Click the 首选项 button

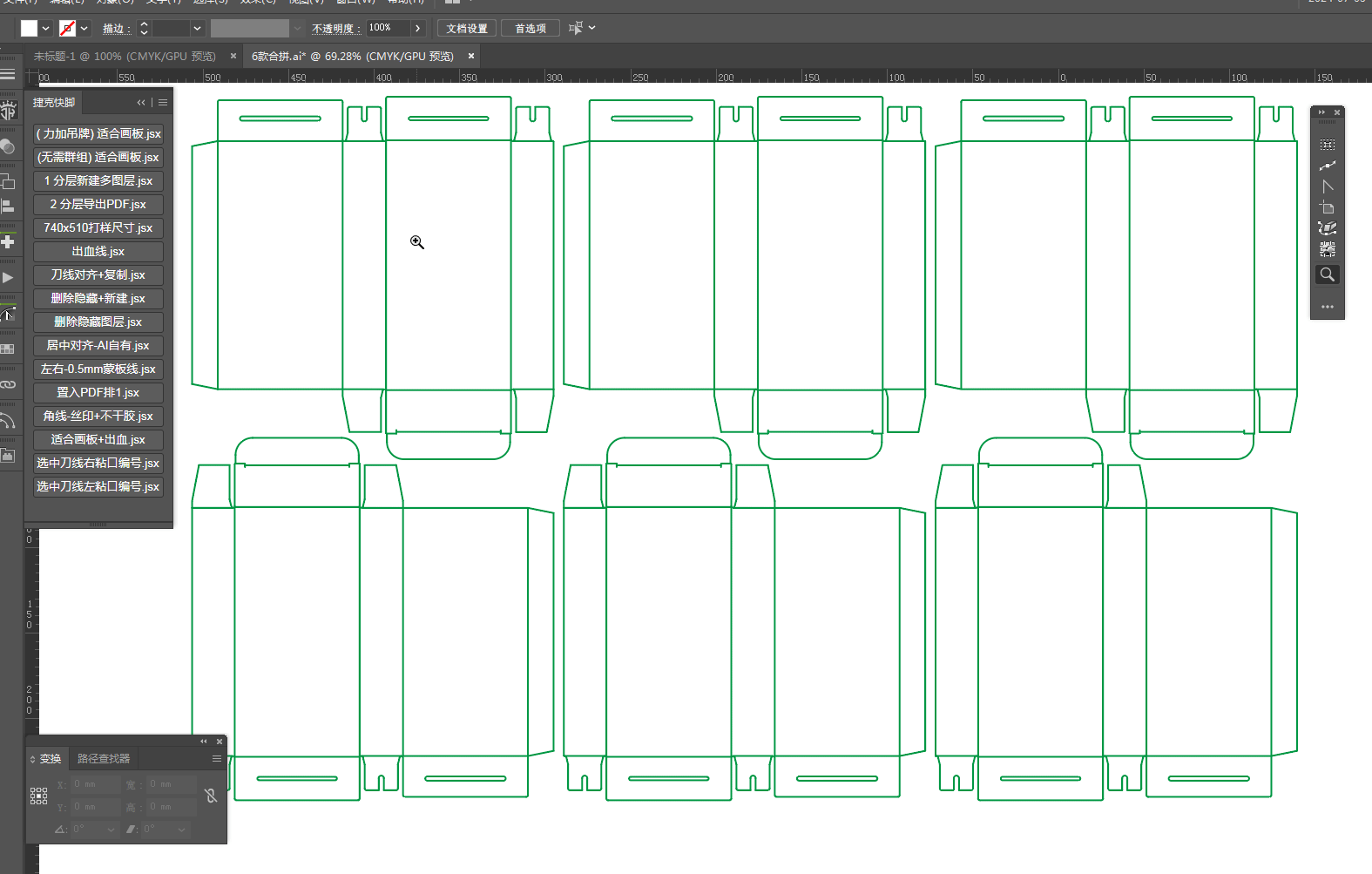point(531,28)
